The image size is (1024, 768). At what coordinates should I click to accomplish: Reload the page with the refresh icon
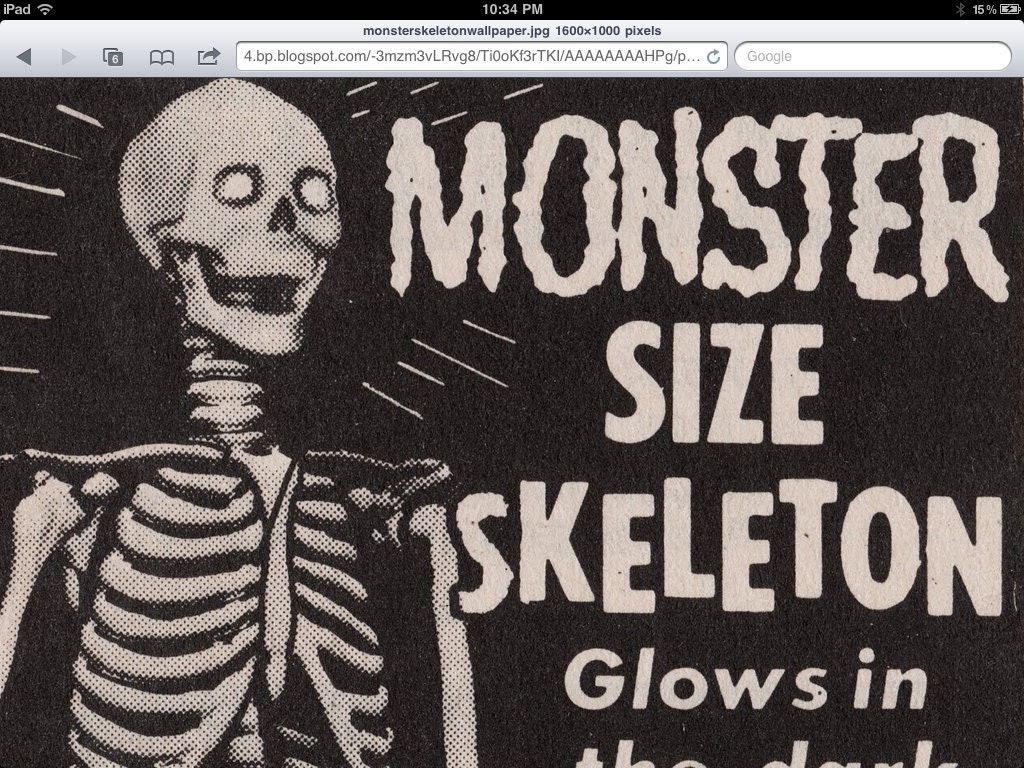714,57
